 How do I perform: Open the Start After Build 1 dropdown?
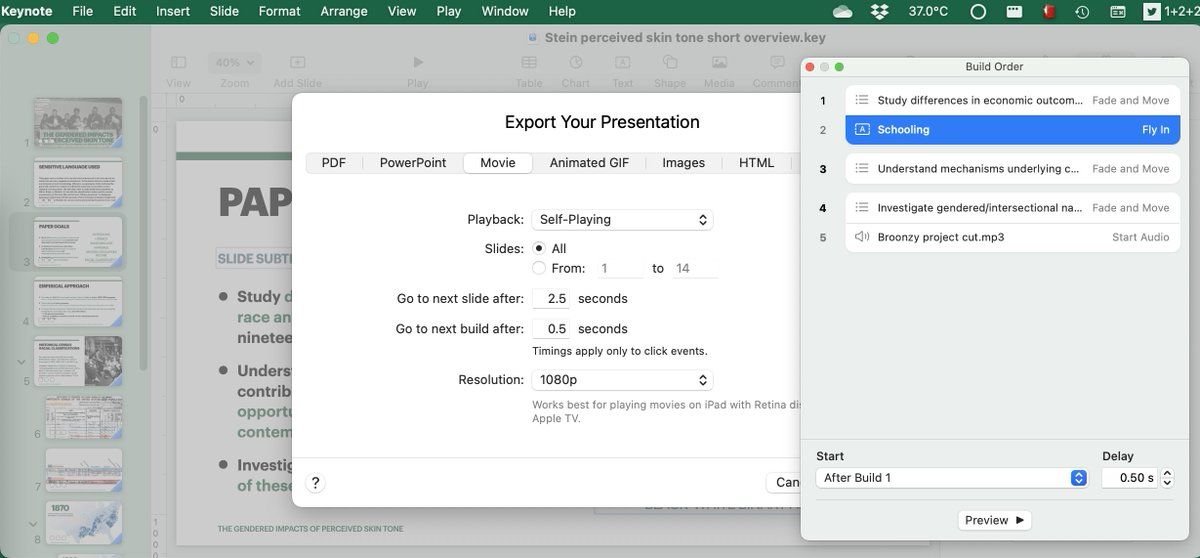(x=951, y=478)
